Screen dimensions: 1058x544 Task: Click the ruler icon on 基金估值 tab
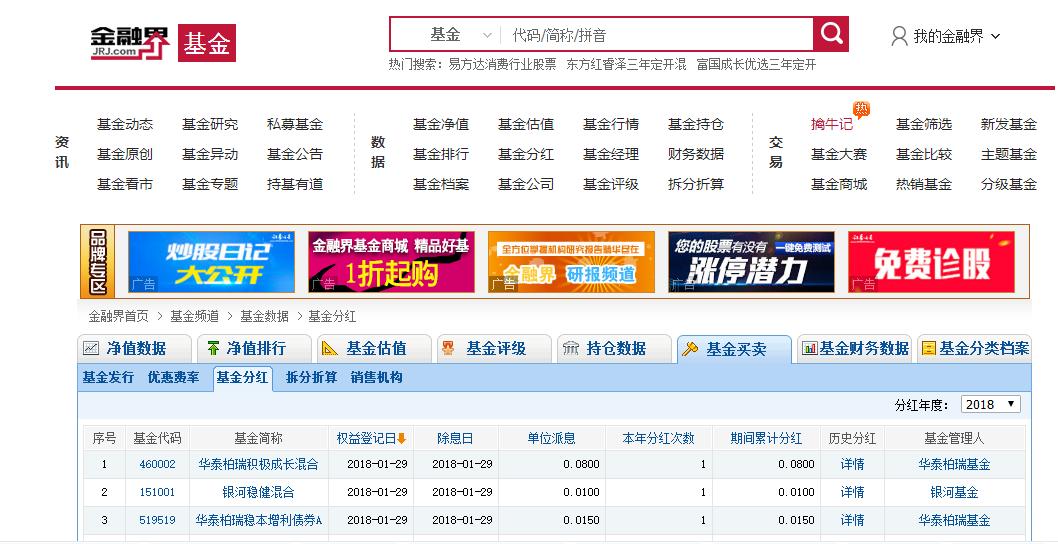pos(329,348)
